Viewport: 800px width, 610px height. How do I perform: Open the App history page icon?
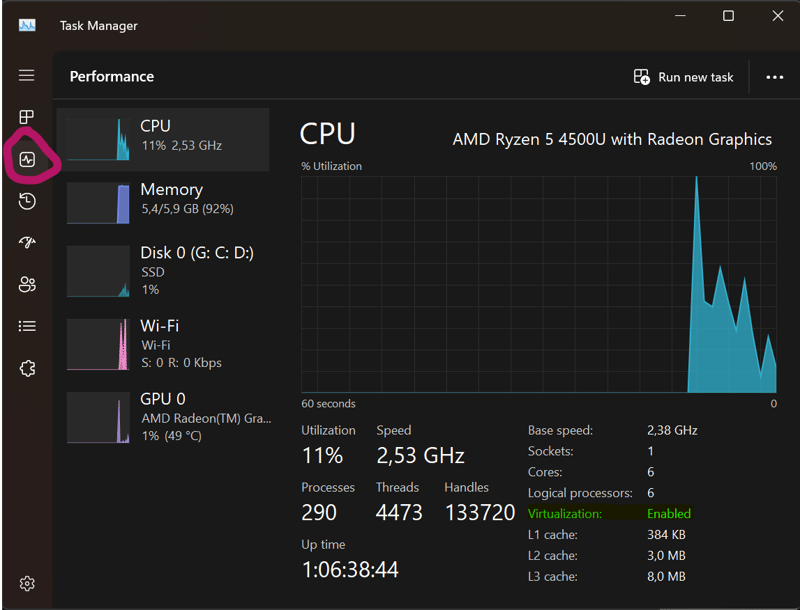click(x=27, y=201)
